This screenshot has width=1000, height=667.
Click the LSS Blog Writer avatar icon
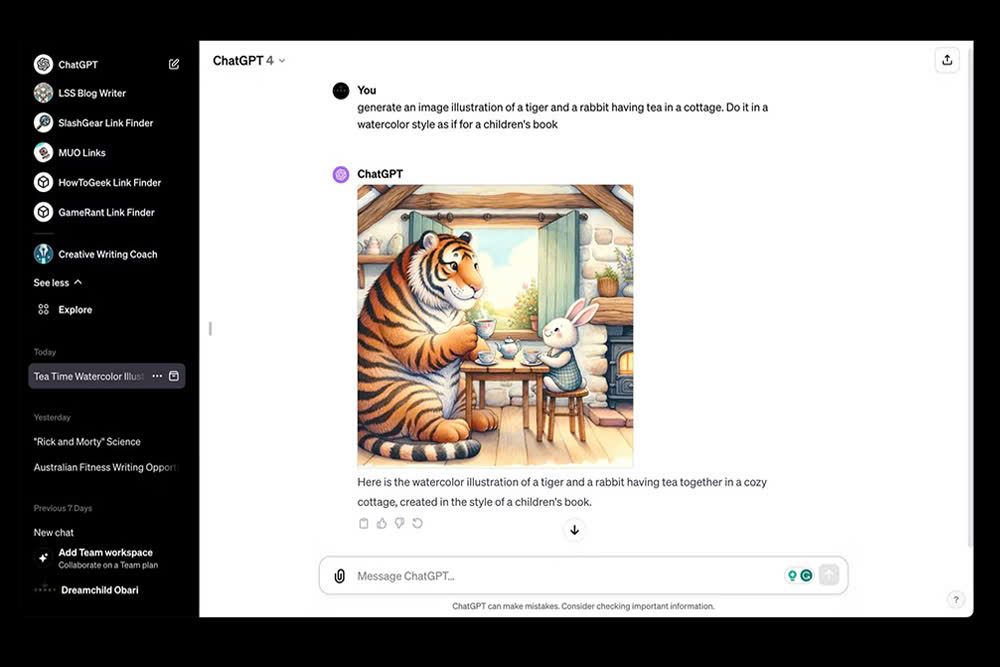43,93
